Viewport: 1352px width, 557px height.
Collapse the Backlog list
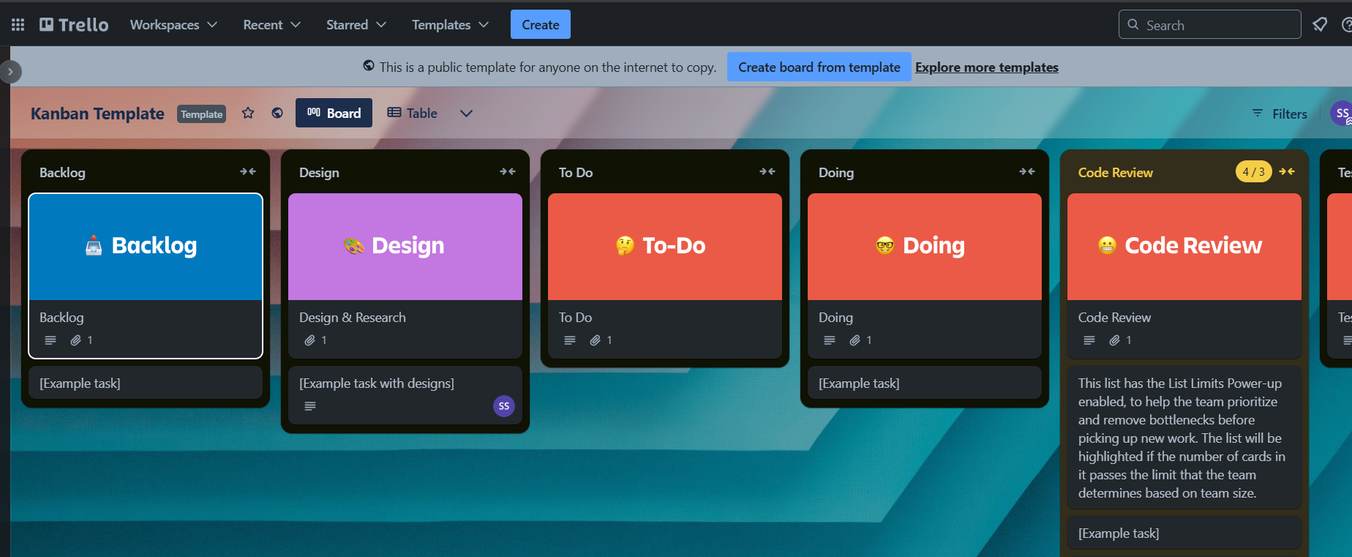pyautogui.click(x=248, y=172)
